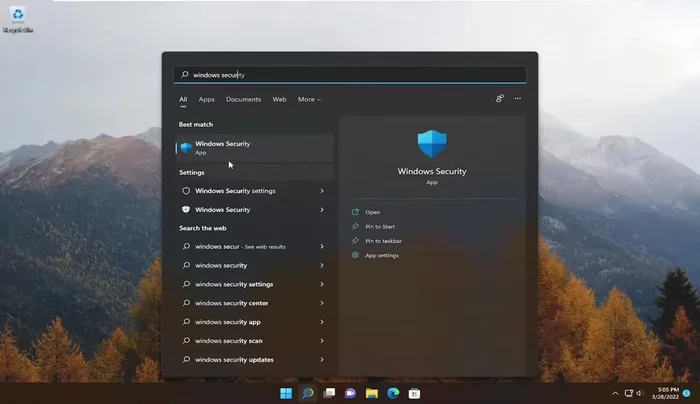700x404 pixels.
Task: Switch to the Apps tab
Action: [x=206, y=99]
